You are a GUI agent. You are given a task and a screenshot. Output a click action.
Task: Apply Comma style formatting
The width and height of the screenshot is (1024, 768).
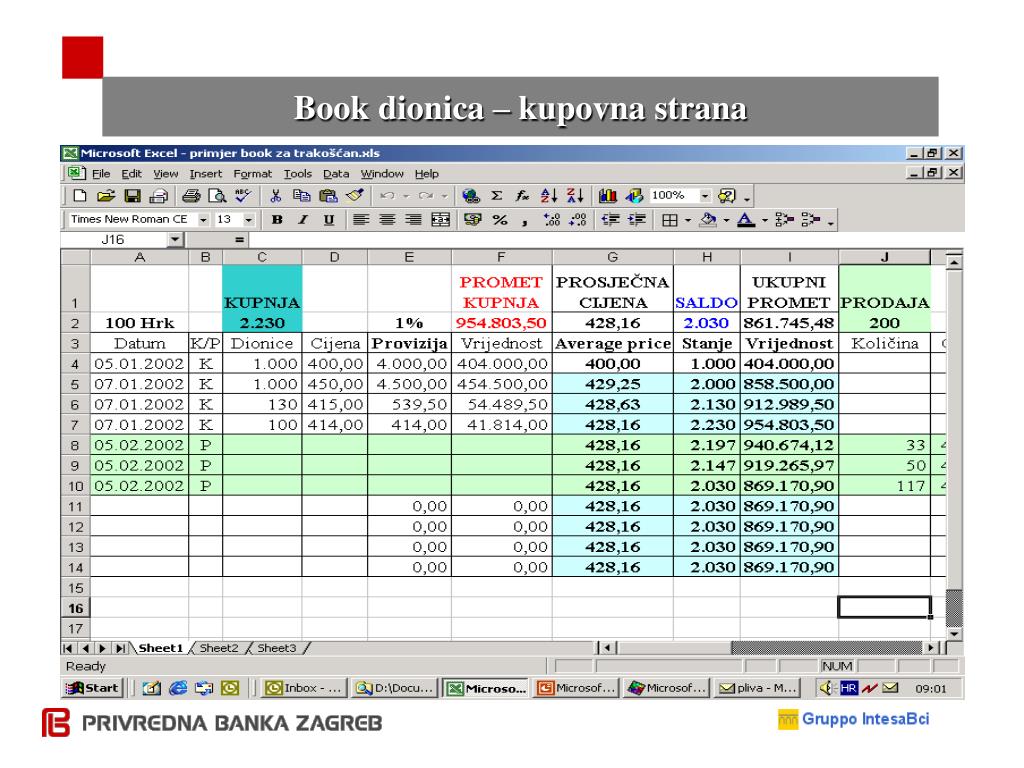[524, 221]
